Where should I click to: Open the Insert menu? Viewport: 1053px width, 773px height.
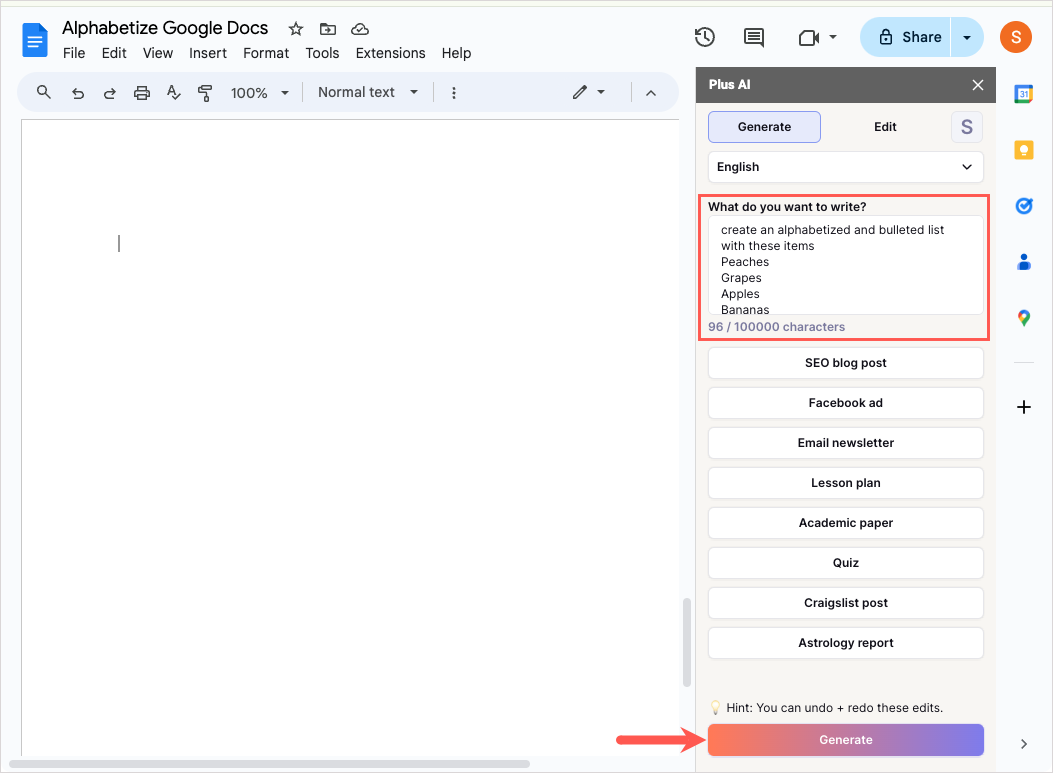point(208,53)
